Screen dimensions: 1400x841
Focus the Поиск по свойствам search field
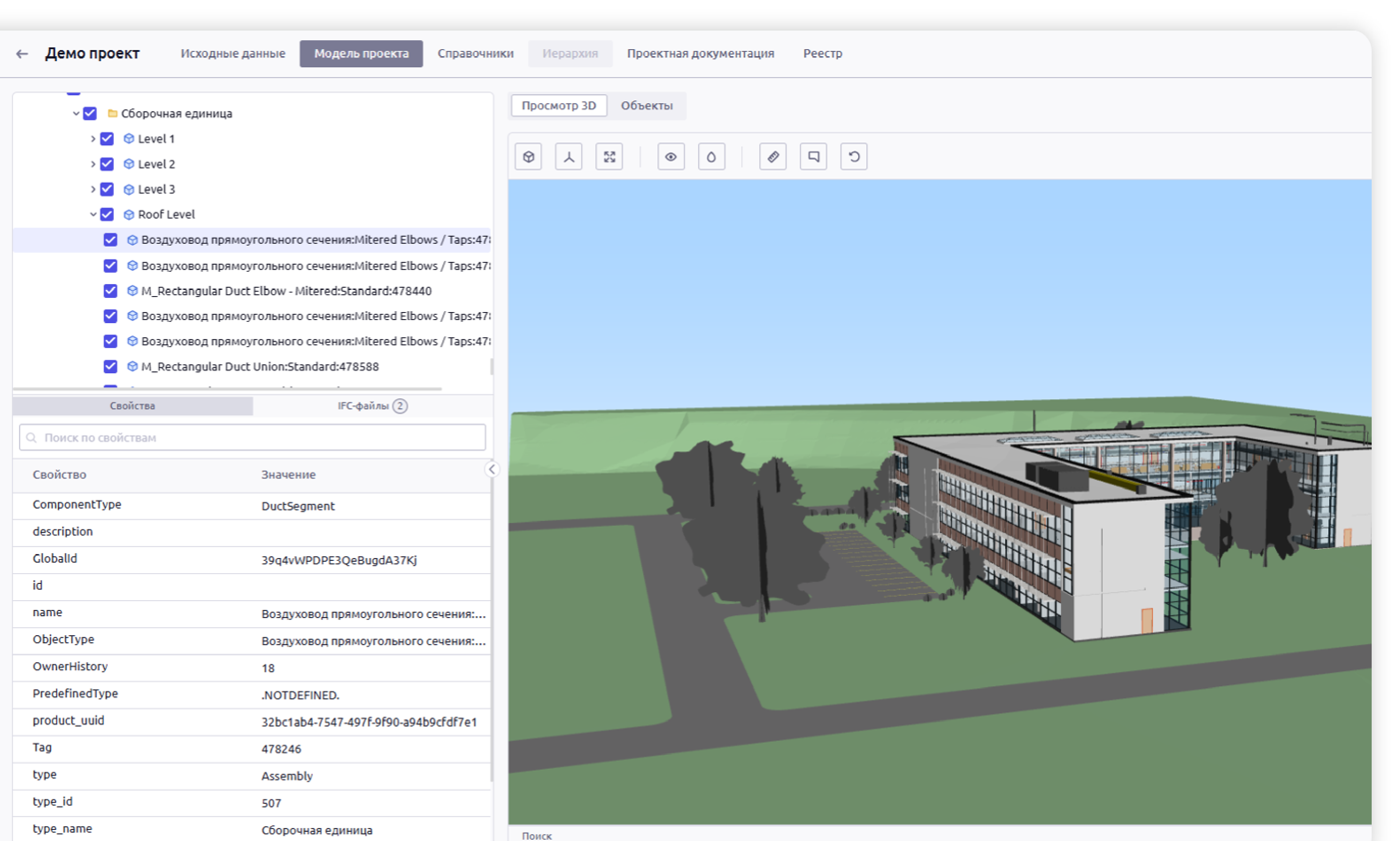pyautogui.click(x=252, y=437)
